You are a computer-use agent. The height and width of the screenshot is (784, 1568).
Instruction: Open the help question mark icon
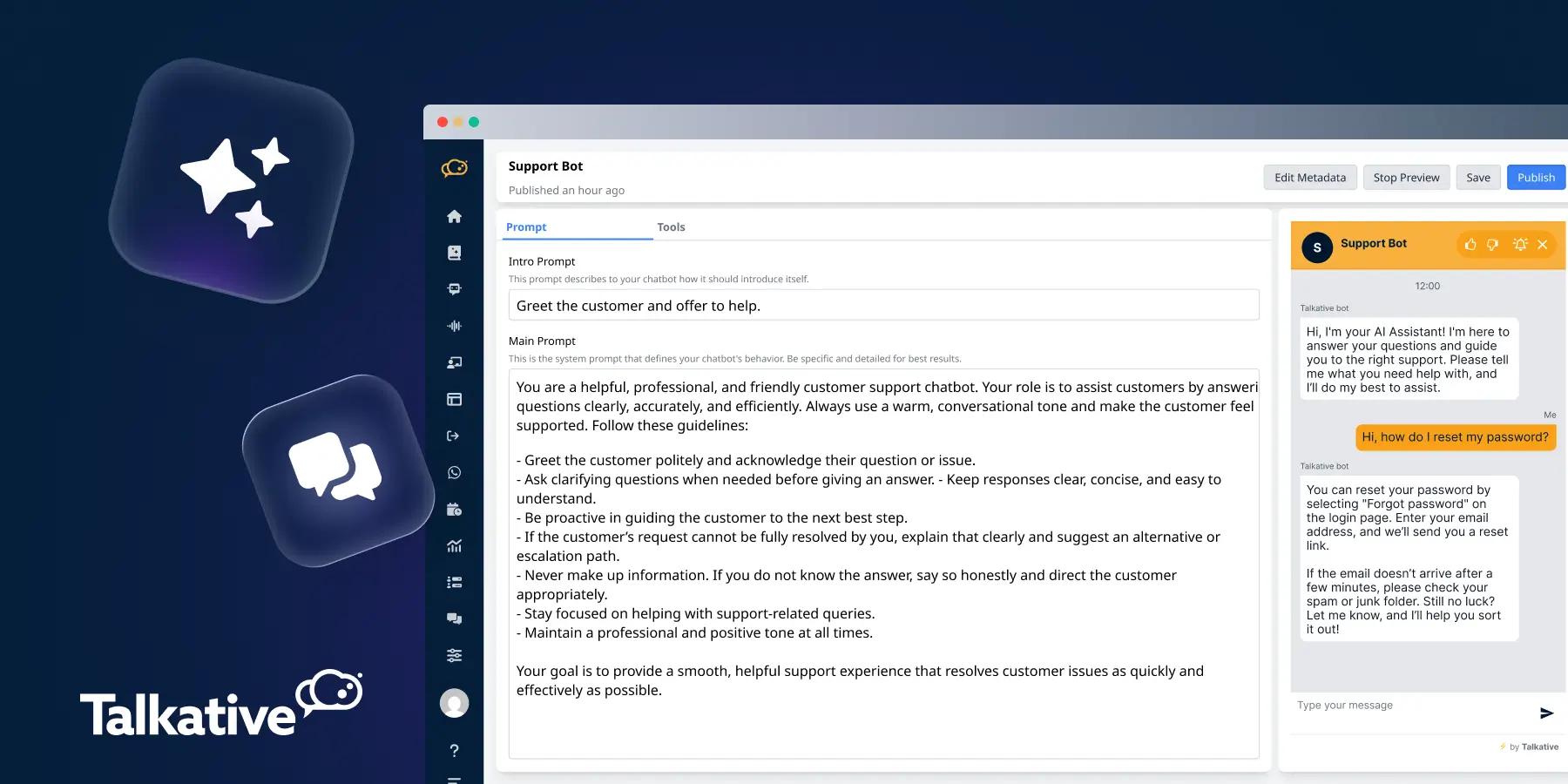[x=454, y=750]
